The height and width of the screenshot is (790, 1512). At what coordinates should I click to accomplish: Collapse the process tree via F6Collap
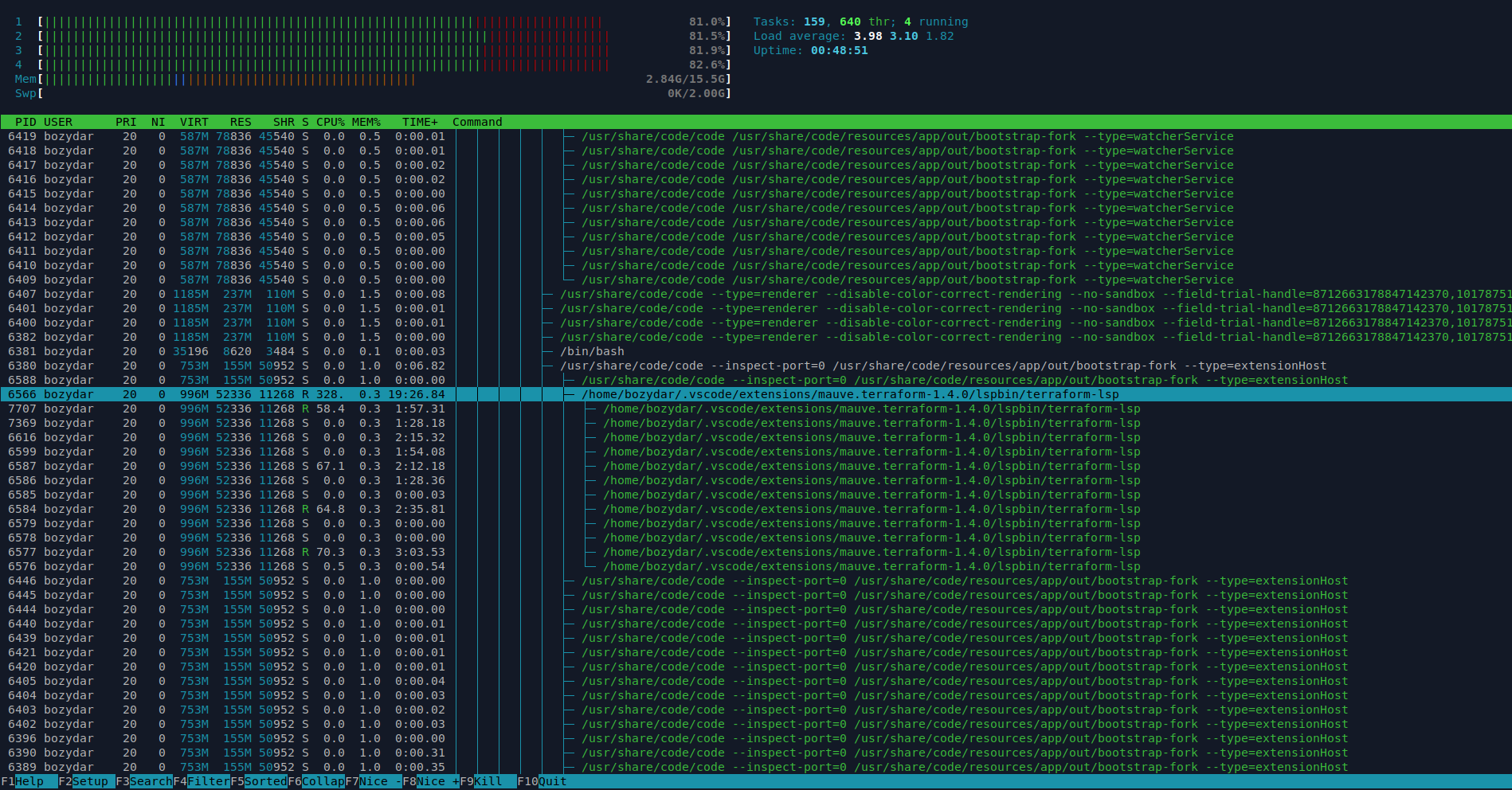click(315, 781)
